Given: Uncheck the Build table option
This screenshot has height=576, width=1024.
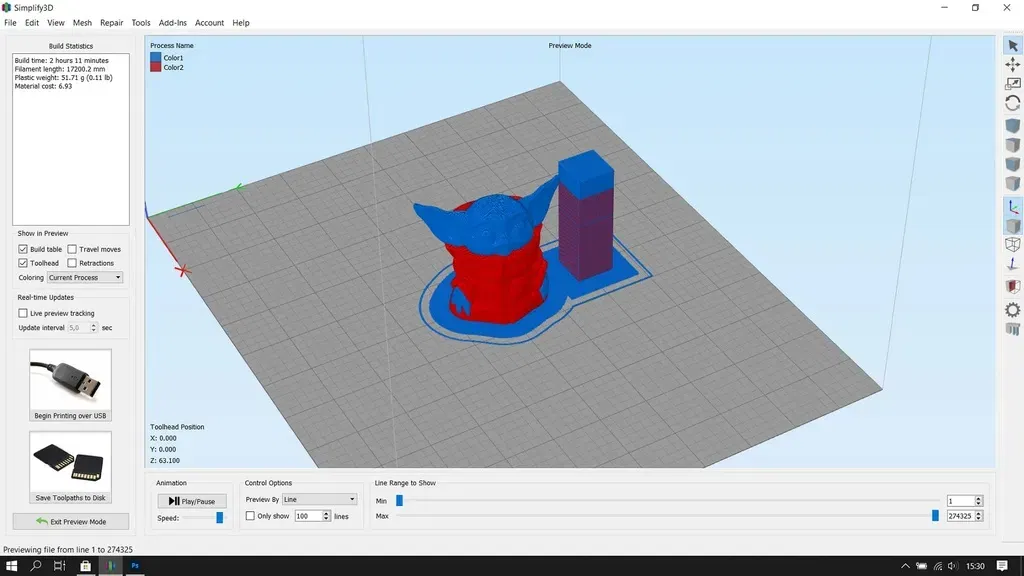Looking at the screenshot, I should pos(22,249).
